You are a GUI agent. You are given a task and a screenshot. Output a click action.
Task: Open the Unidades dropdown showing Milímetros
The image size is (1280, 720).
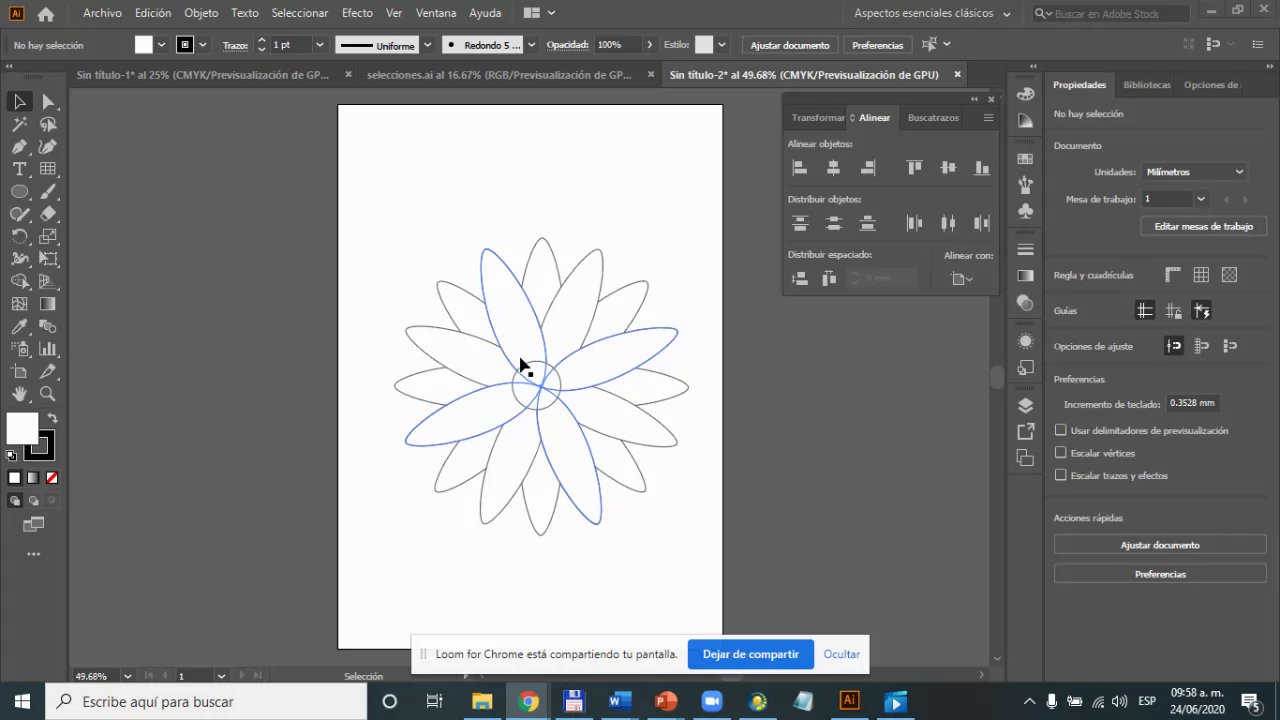click(1194, 172)
